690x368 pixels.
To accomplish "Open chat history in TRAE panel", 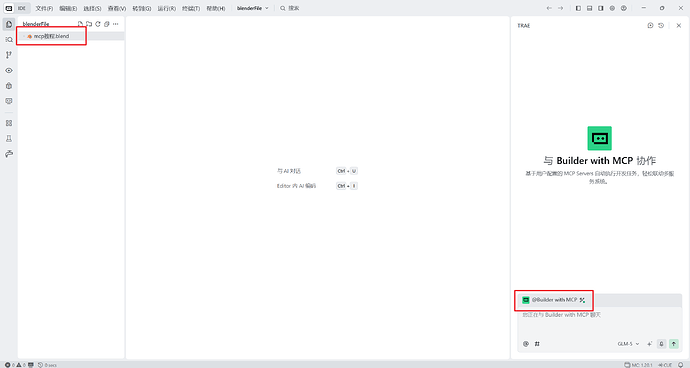I will click(x=661, y=26).
